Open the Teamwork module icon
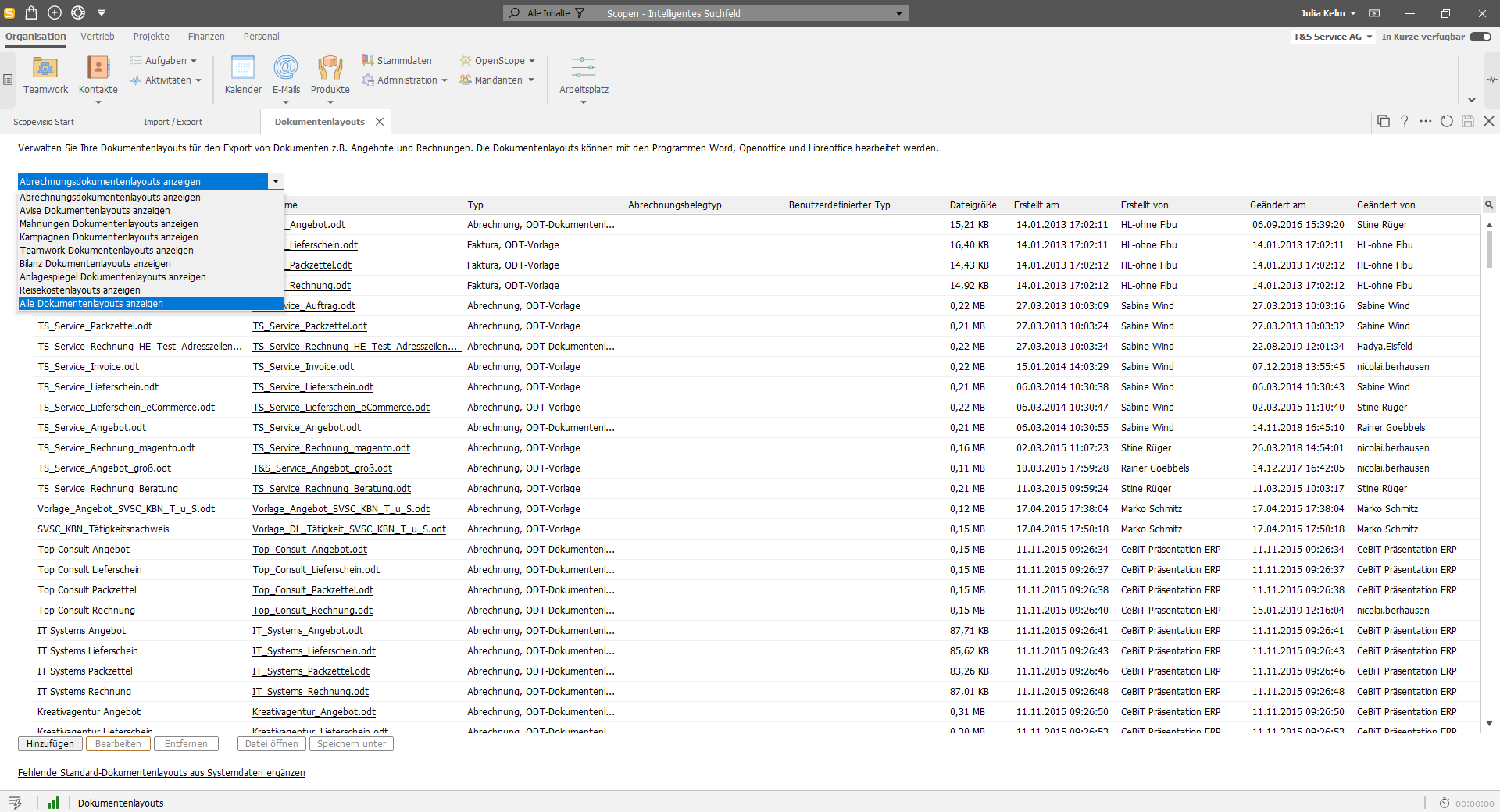The height and width of the screenshot is (812, 1500). pyautogui.click(x=45, y=69)
